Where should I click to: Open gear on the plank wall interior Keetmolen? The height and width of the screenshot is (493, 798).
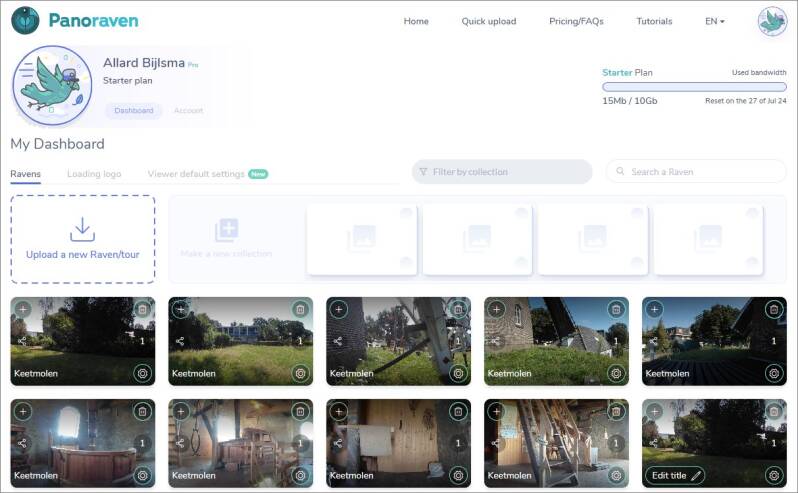pyautogui.click(x=458, y=476)
